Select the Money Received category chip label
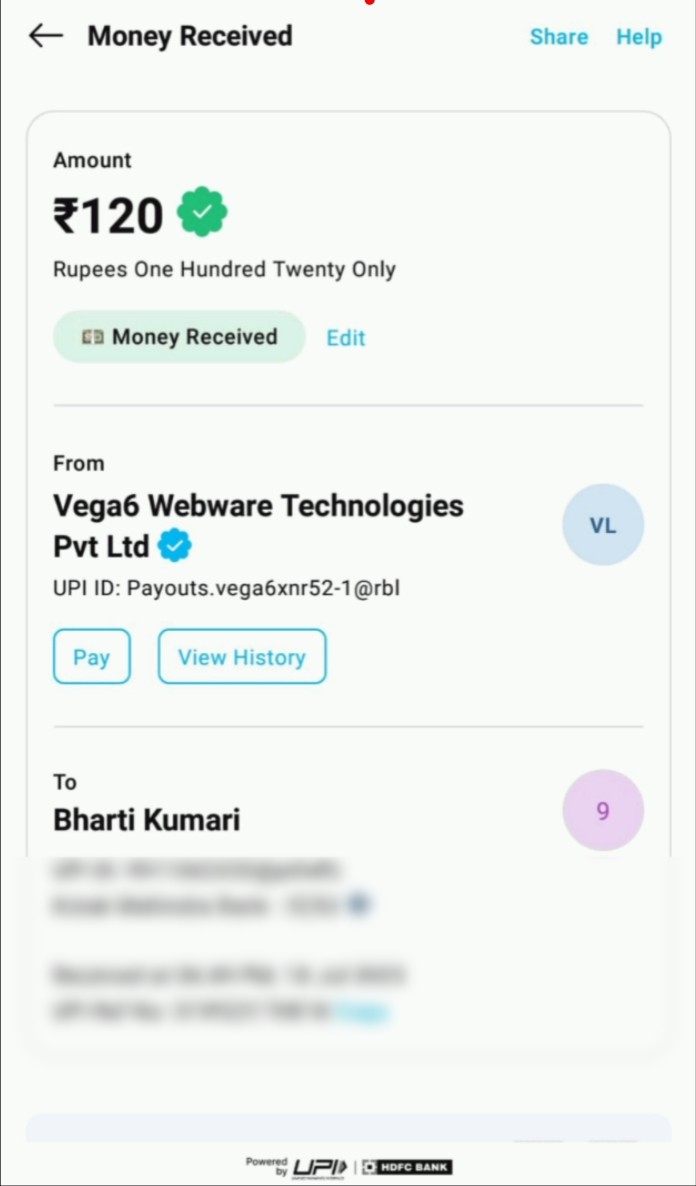Image resolution: width=696 pixels, height=1186 pixels. (195, 337)
